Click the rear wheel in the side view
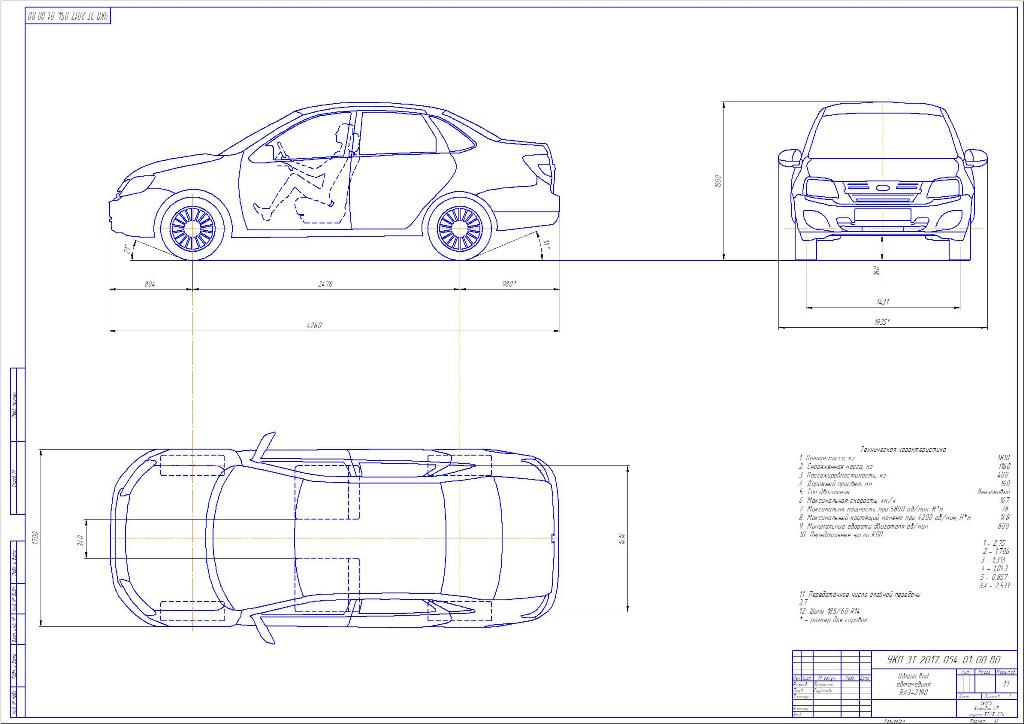The width and height of the screenshot is (1024, 724). (460, 227)
